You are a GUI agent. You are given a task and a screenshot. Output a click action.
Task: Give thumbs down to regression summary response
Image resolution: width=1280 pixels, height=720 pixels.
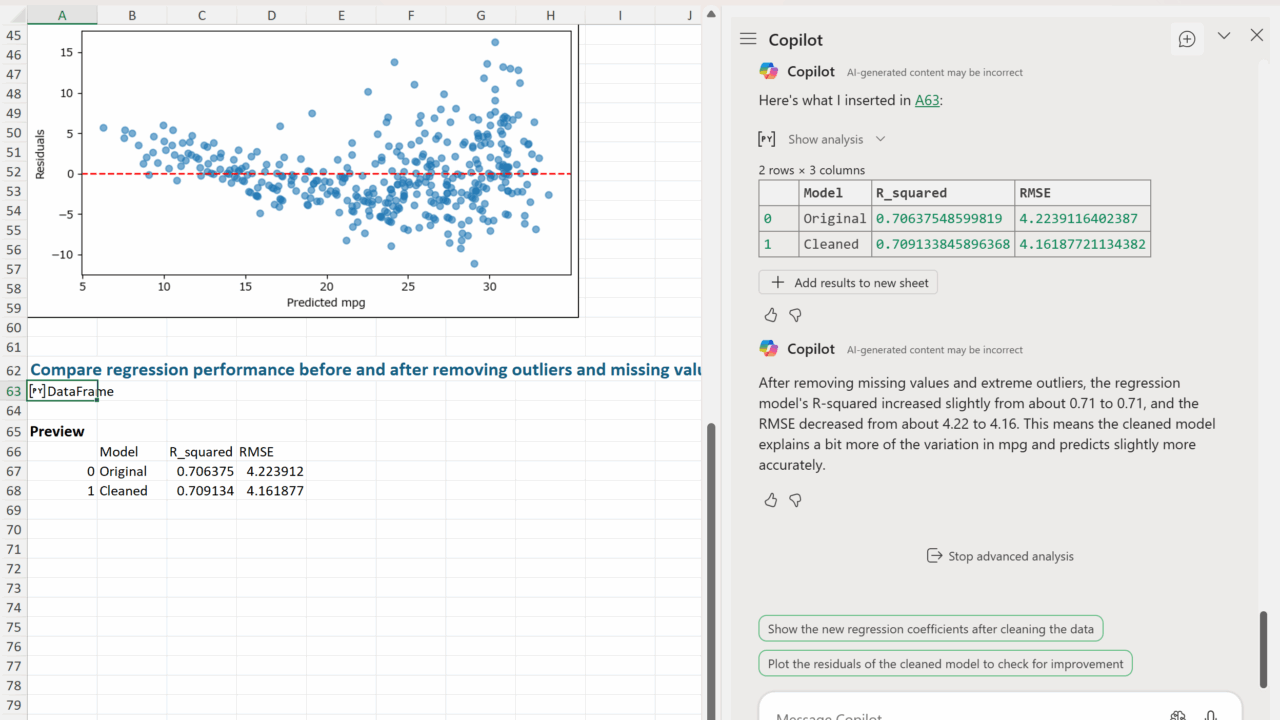(x=796, y=500)
